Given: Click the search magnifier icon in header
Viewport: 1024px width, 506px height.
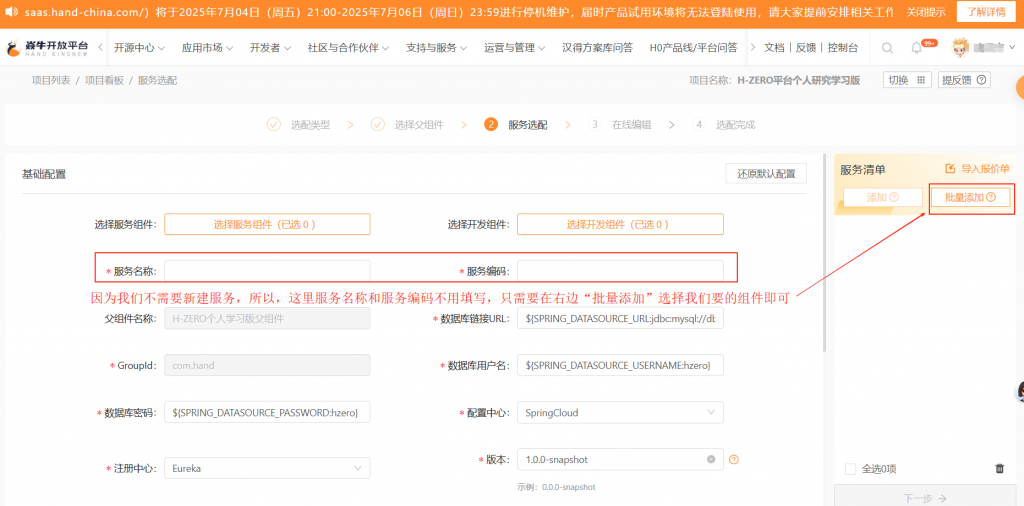Looking at the screenshot, I should (x=888, y=48).
